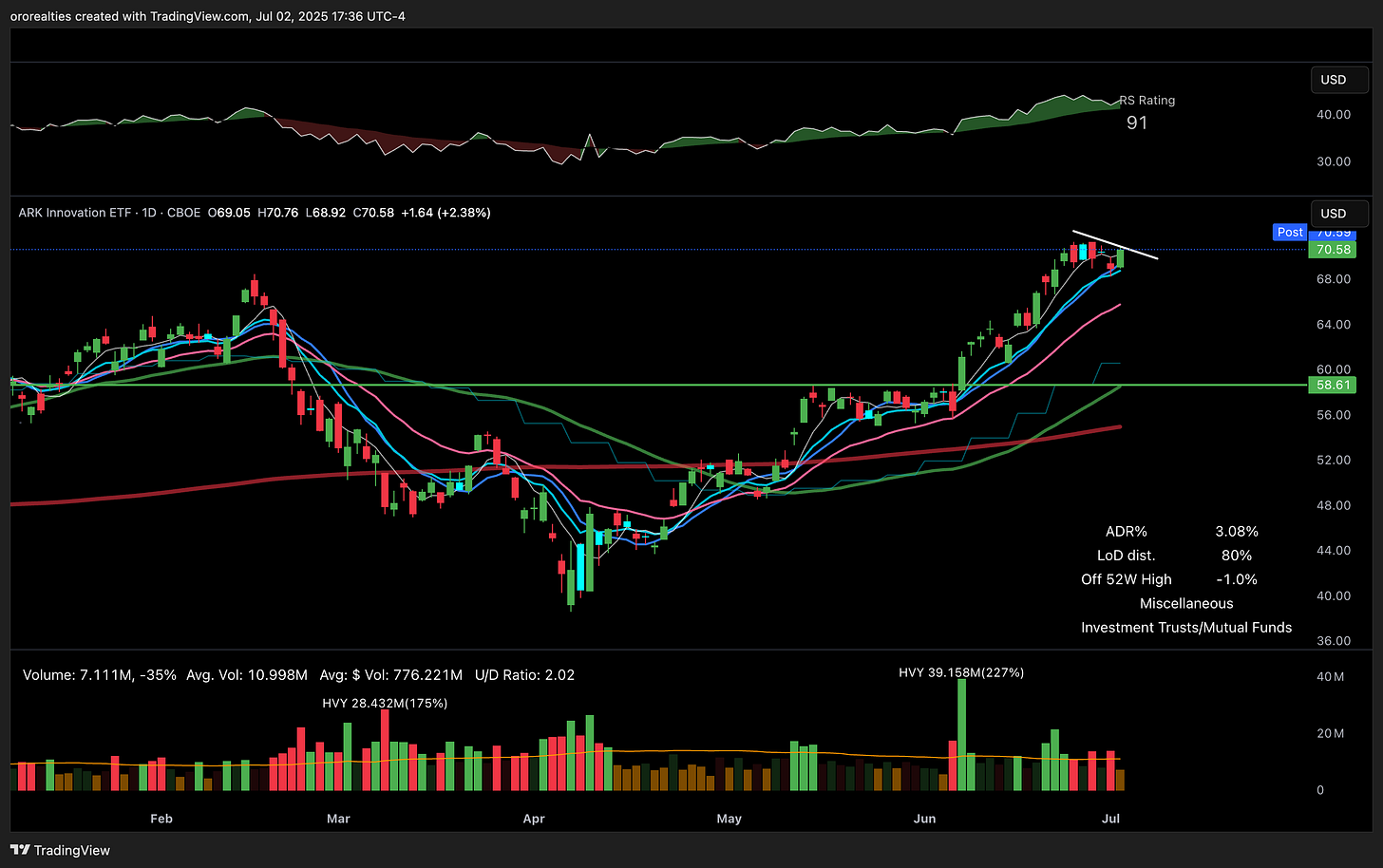Click the Avg: $ Vol: 776.221M readout

(391, 675)
